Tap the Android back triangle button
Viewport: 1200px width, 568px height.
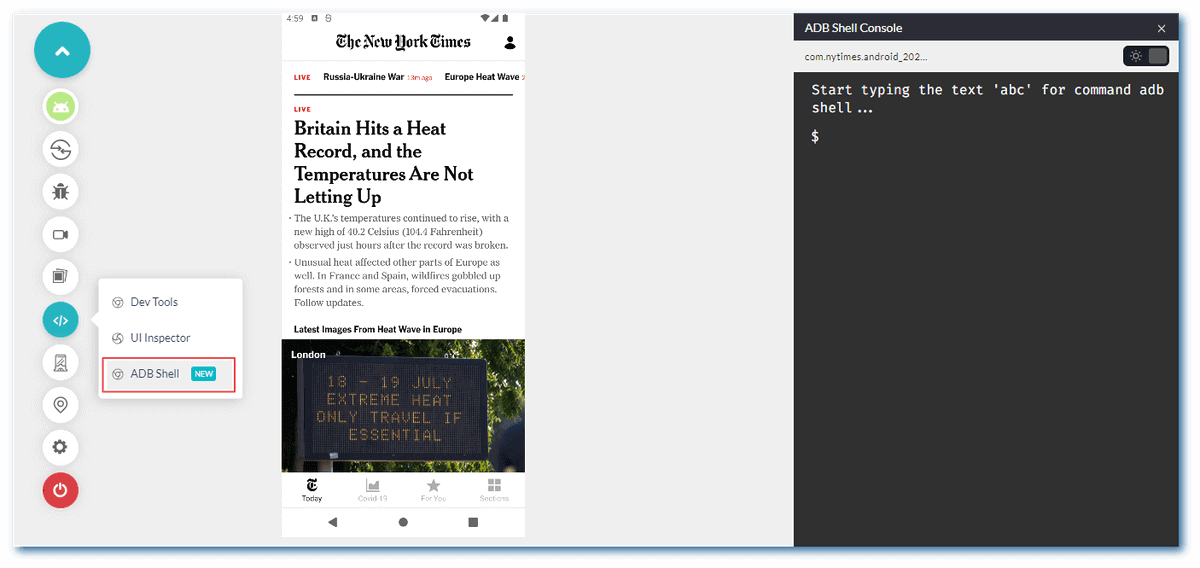click(333, 522)
